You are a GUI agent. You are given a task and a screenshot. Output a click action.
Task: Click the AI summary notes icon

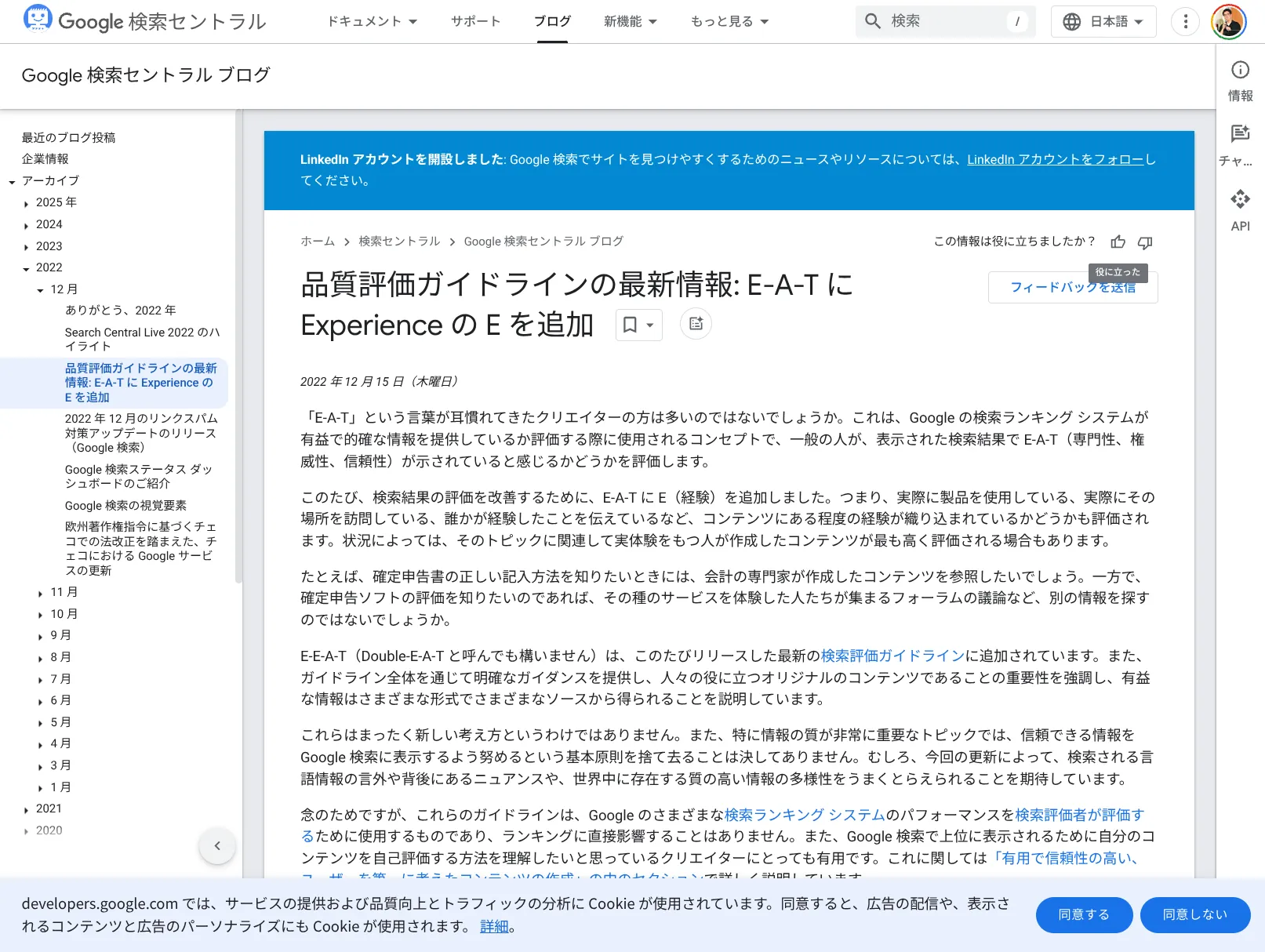(696, 324)
